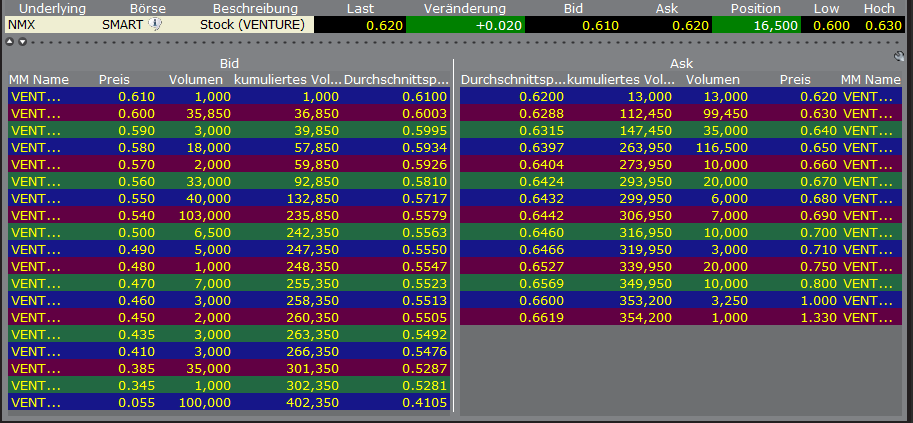Click ask volume 3,250 at 1.000

[x=731, y=301]
